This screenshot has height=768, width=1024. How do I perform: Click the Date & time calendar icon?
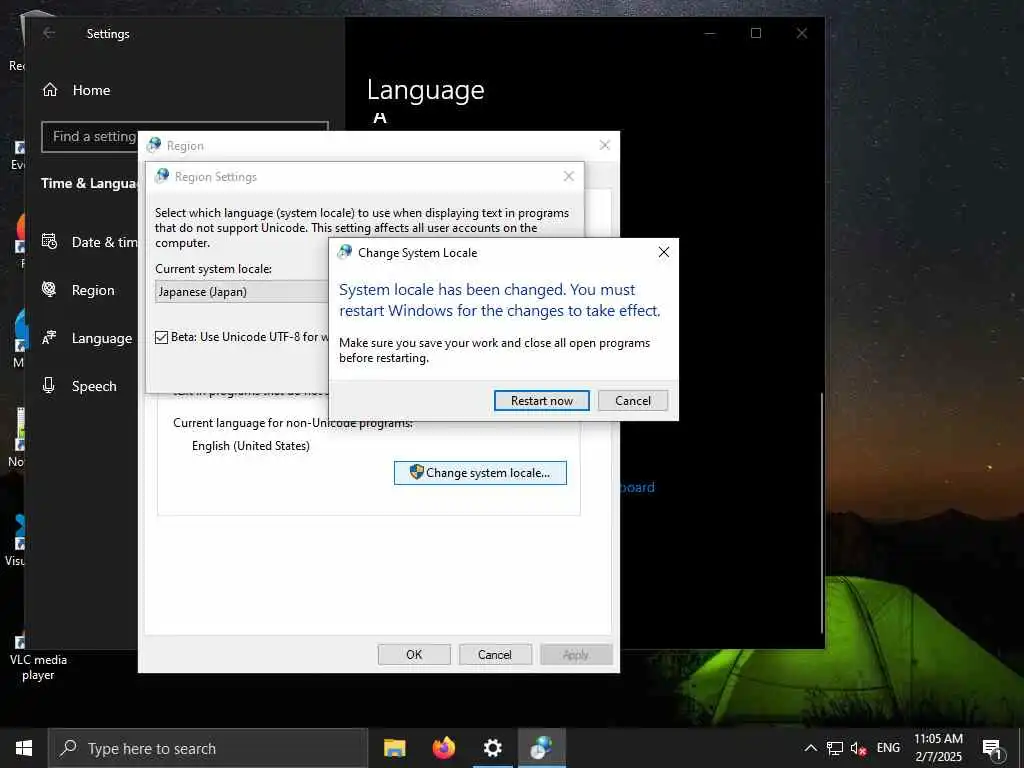point(50,242)
